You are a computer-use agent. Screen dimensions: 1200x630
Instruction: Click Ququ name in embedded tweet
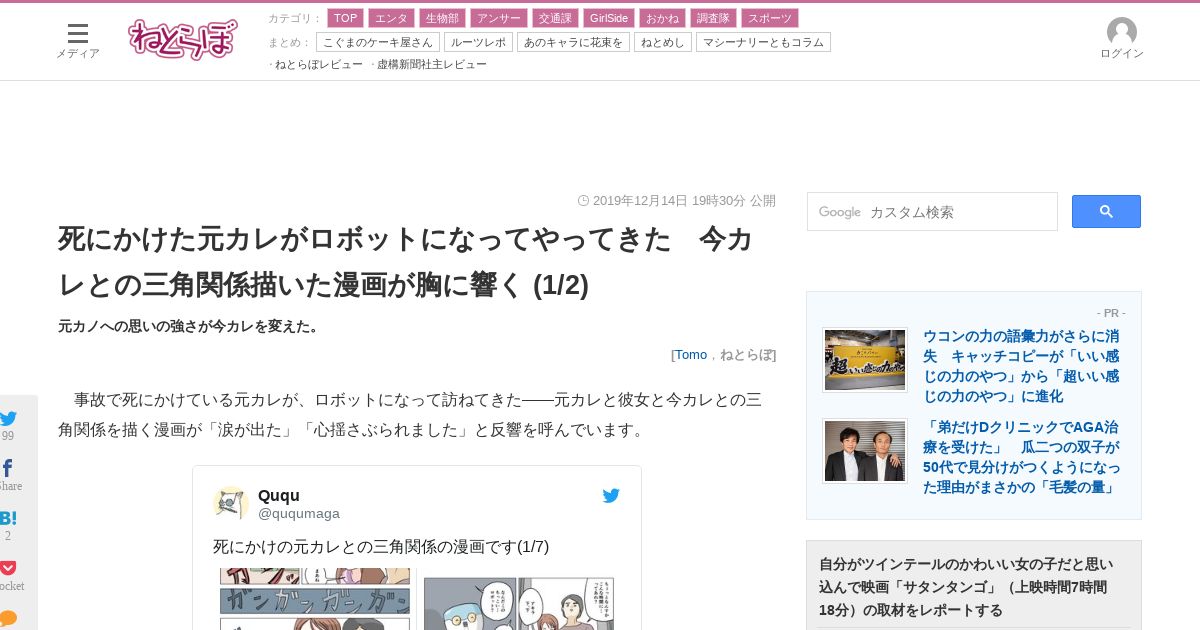click(x=279, y=496)
